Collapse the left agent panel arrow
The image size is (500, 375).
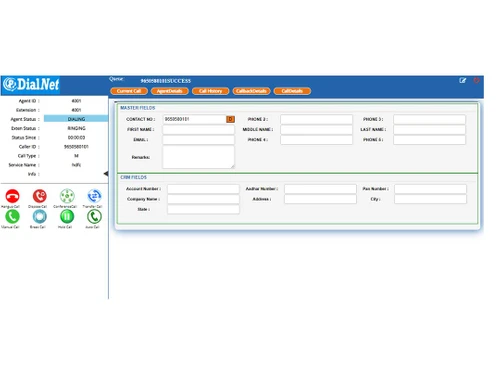(x=106, y=173)
